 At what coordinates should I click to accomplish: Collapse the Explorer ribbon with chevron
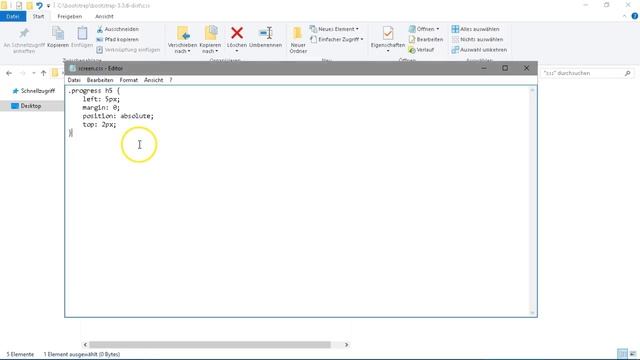click(x=624, y=16)
